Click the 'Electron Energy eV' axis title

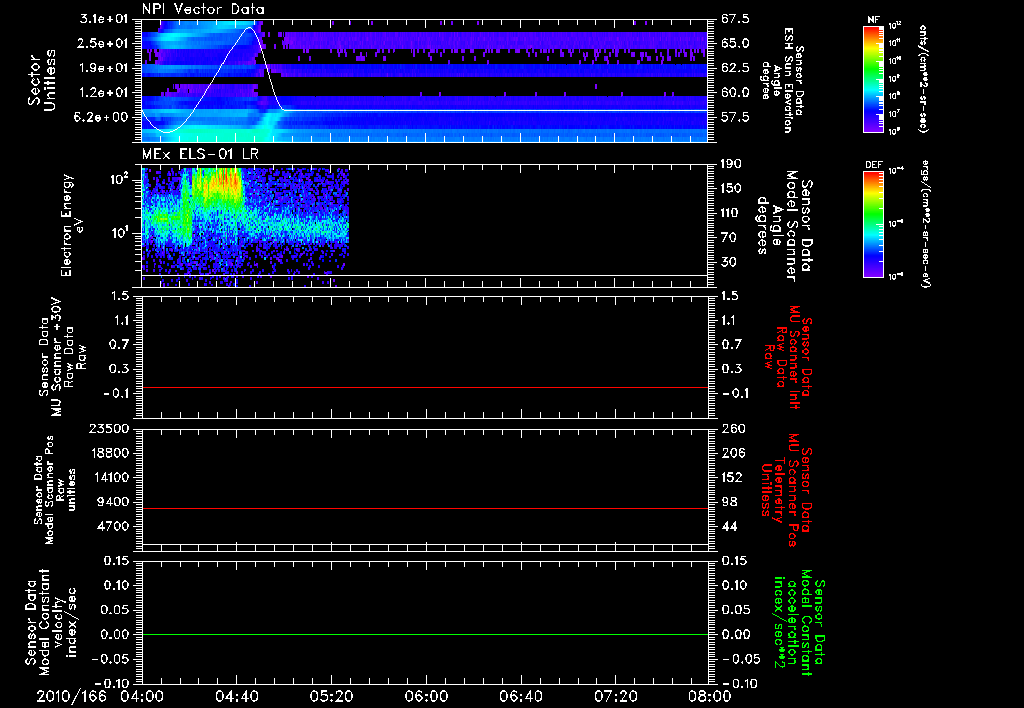click(71, 225)
